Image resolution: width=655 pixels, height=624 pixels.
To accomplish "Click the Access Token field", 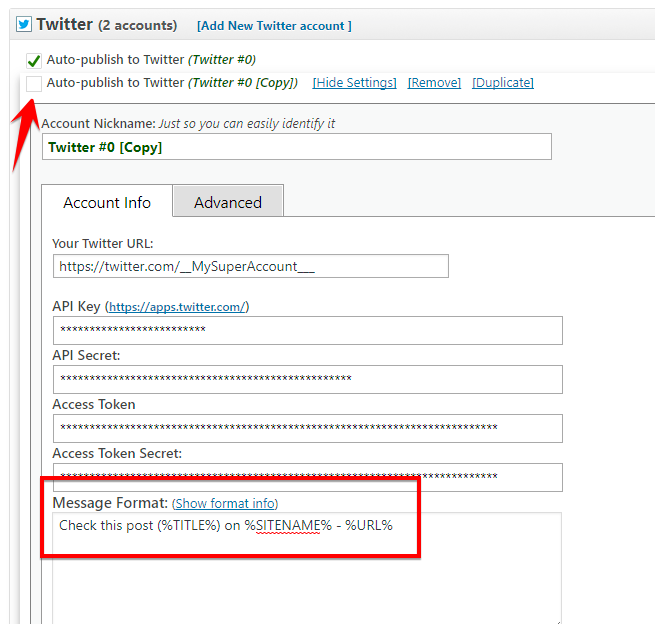I will tap(307, 428).
